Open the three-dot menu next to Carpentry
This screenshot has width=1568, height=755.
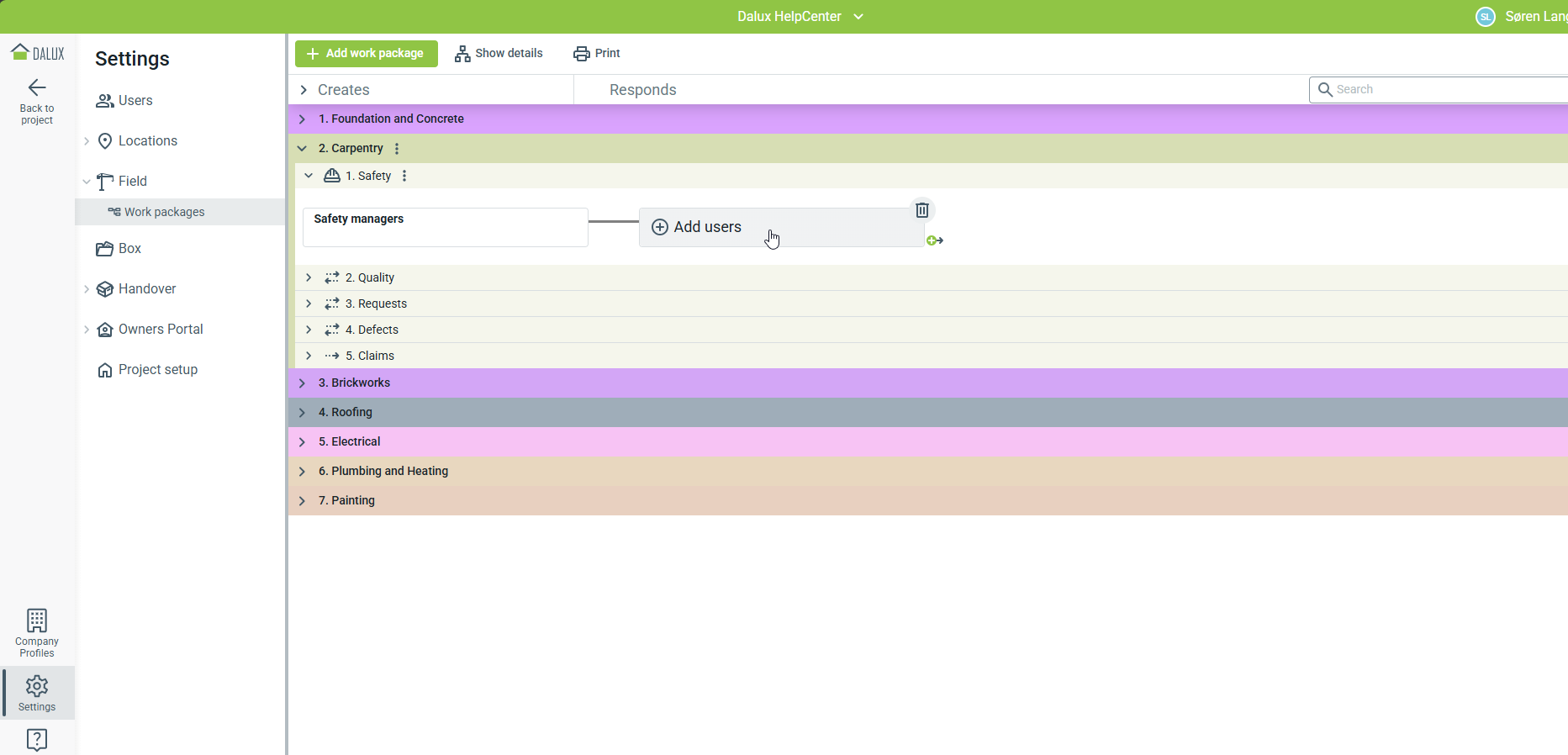tap(397, 149)
